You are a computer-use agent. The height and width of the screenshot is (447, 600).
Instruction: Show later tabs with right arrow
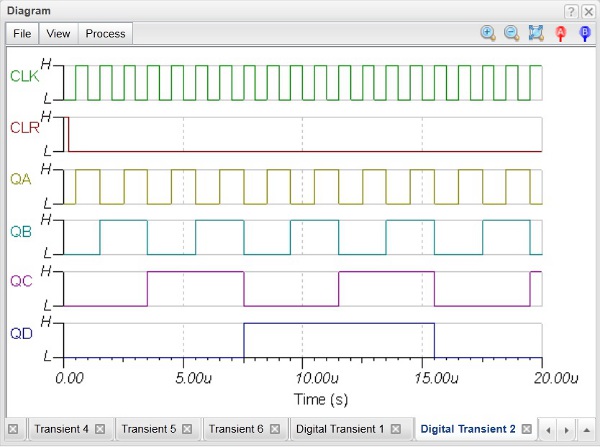click(x=566, y=430)
